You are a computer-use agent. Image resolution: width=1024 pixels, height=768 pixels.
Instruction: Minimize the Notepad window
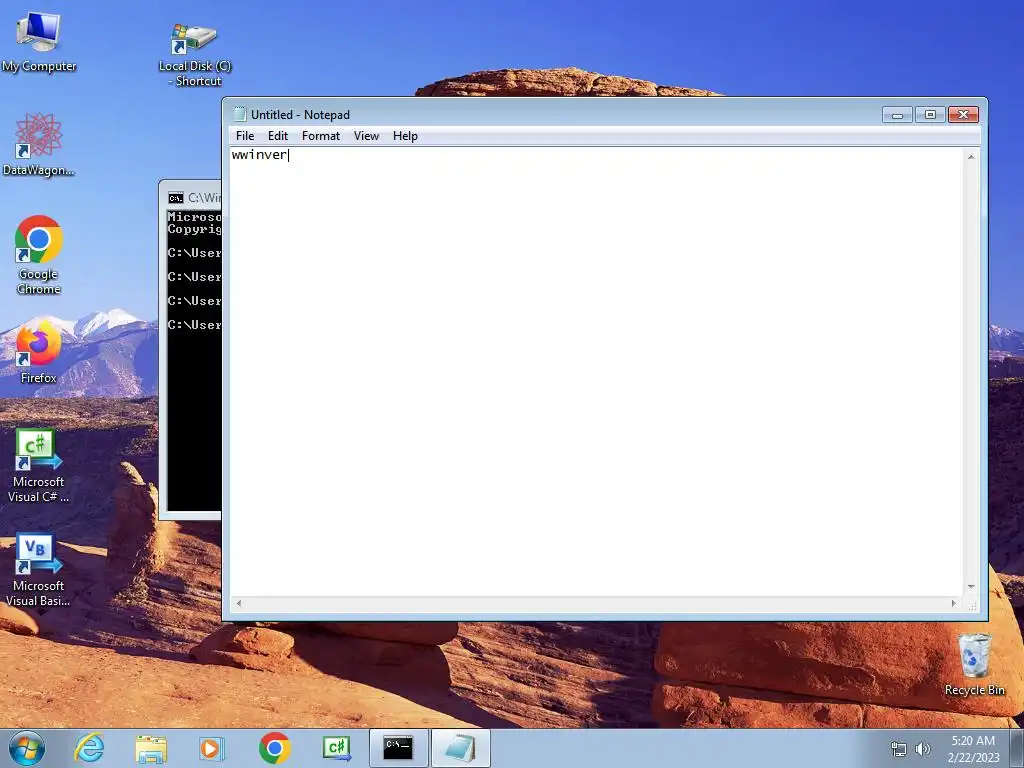(897, 115)
